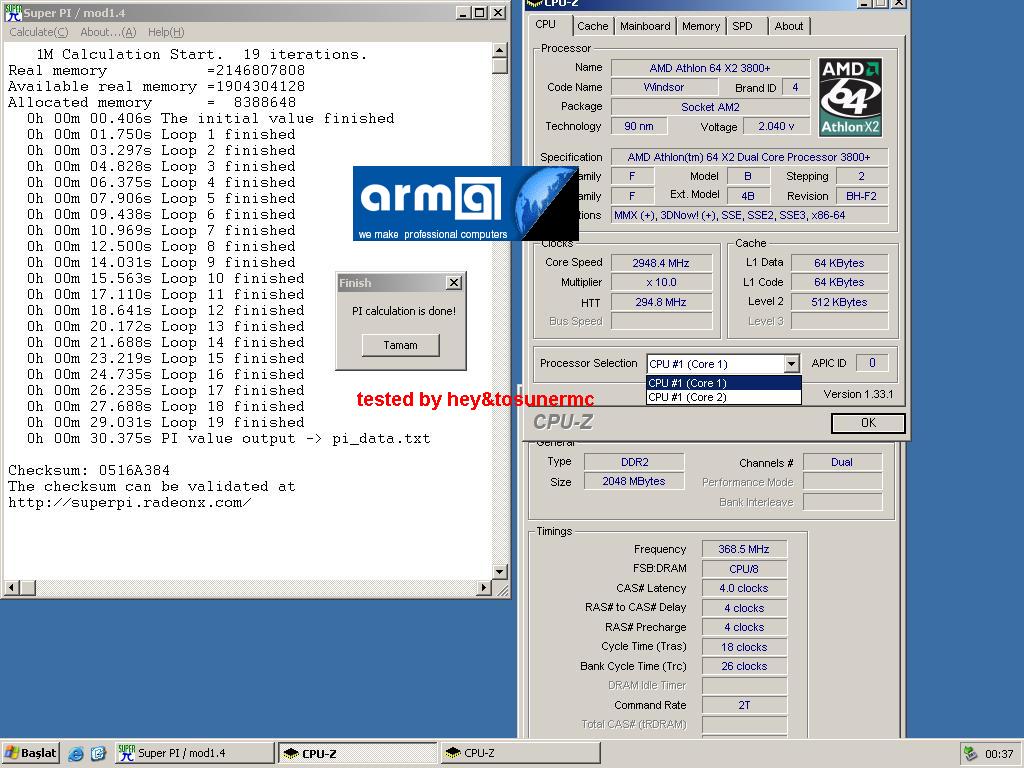
Task: Click the Revision value BH-F2
Action: [x=861, y=196]
